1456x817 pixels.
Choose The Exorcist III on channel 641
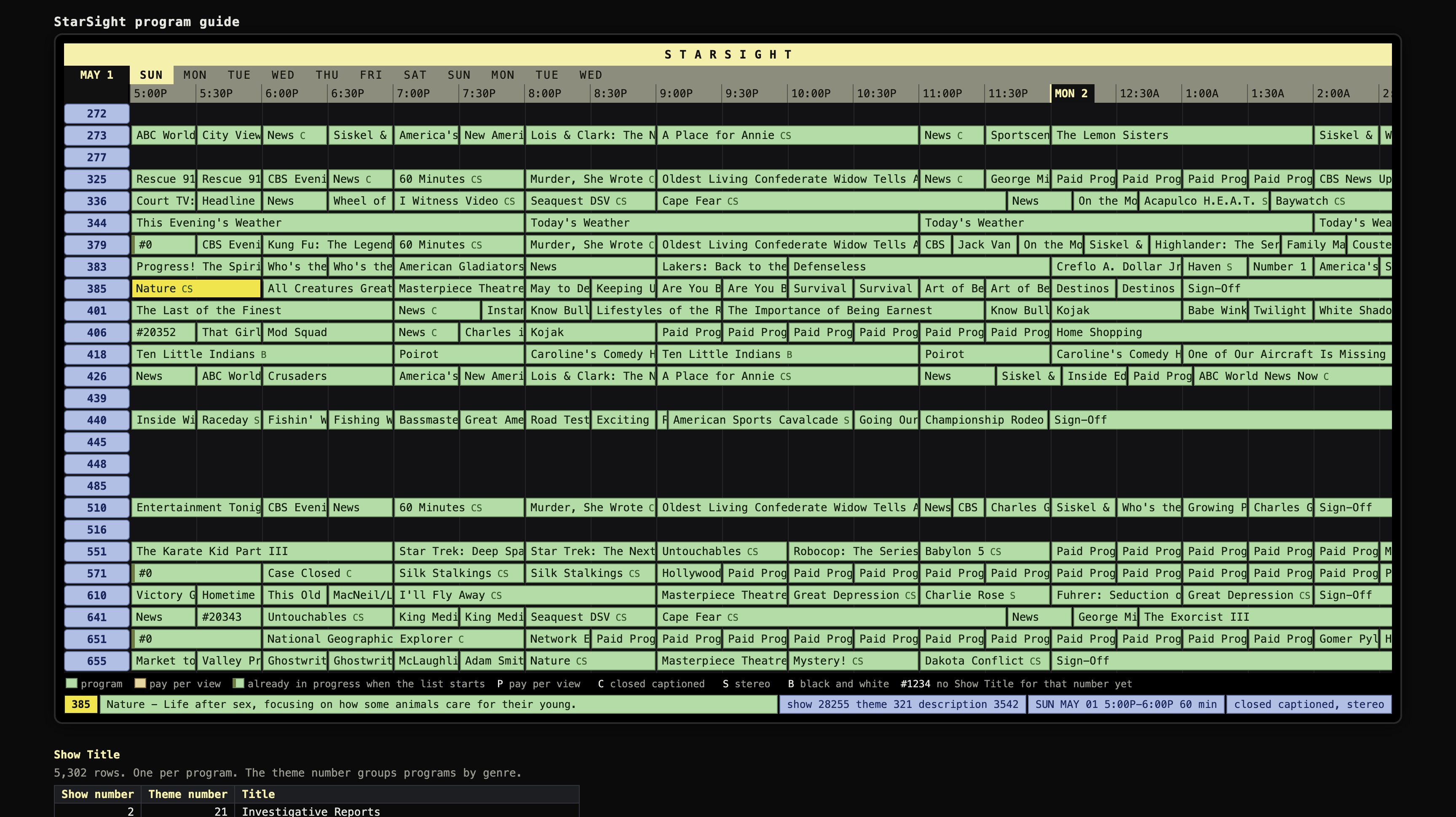(x=1266, y=617)
